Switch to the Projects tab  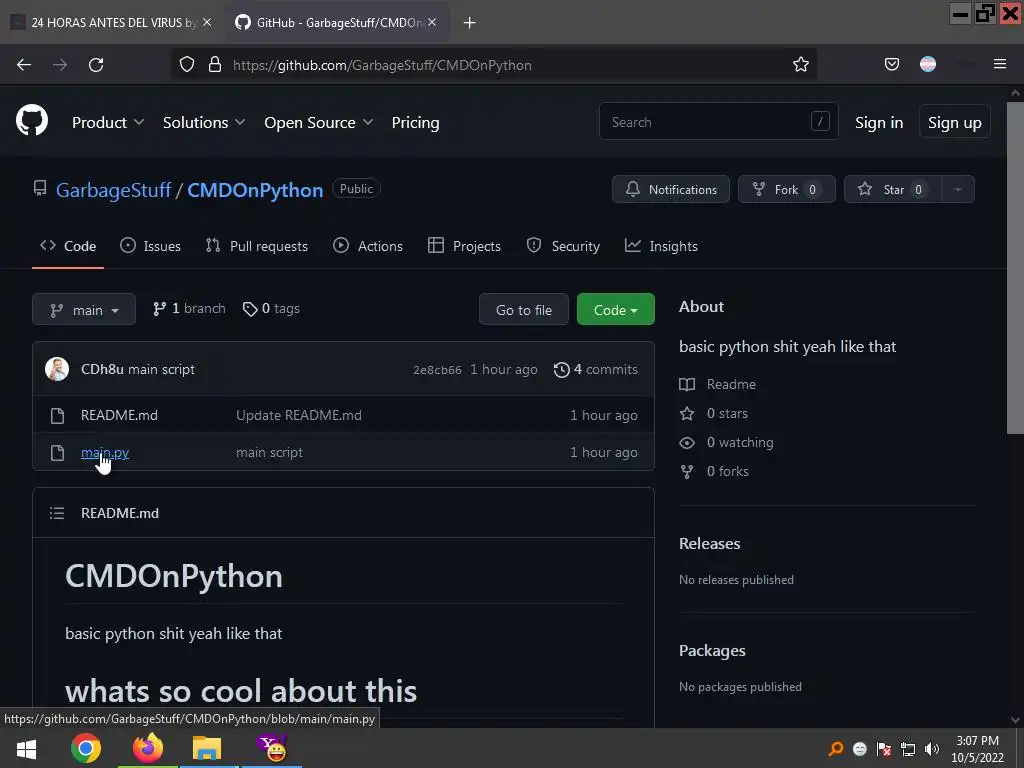[464, 246]
